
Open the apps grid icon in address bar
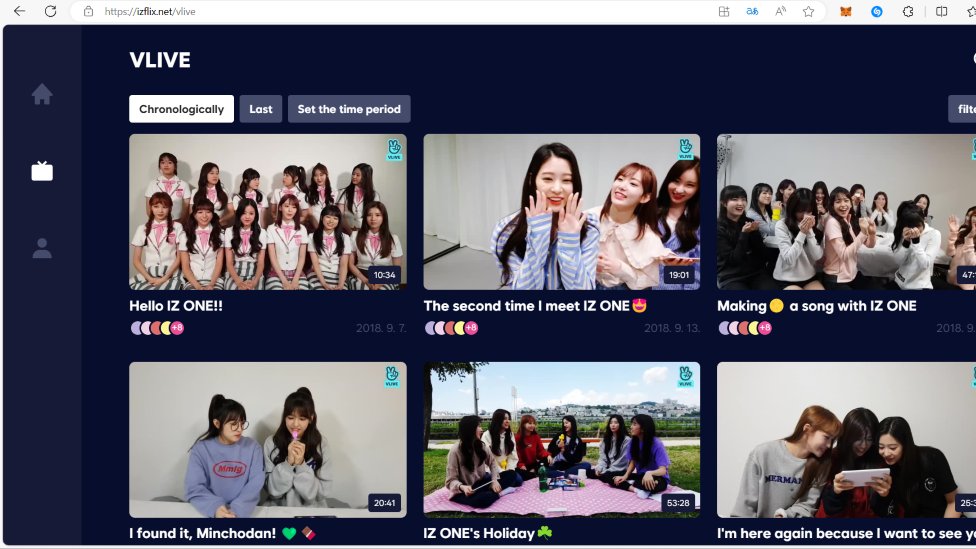pos(724,11)
